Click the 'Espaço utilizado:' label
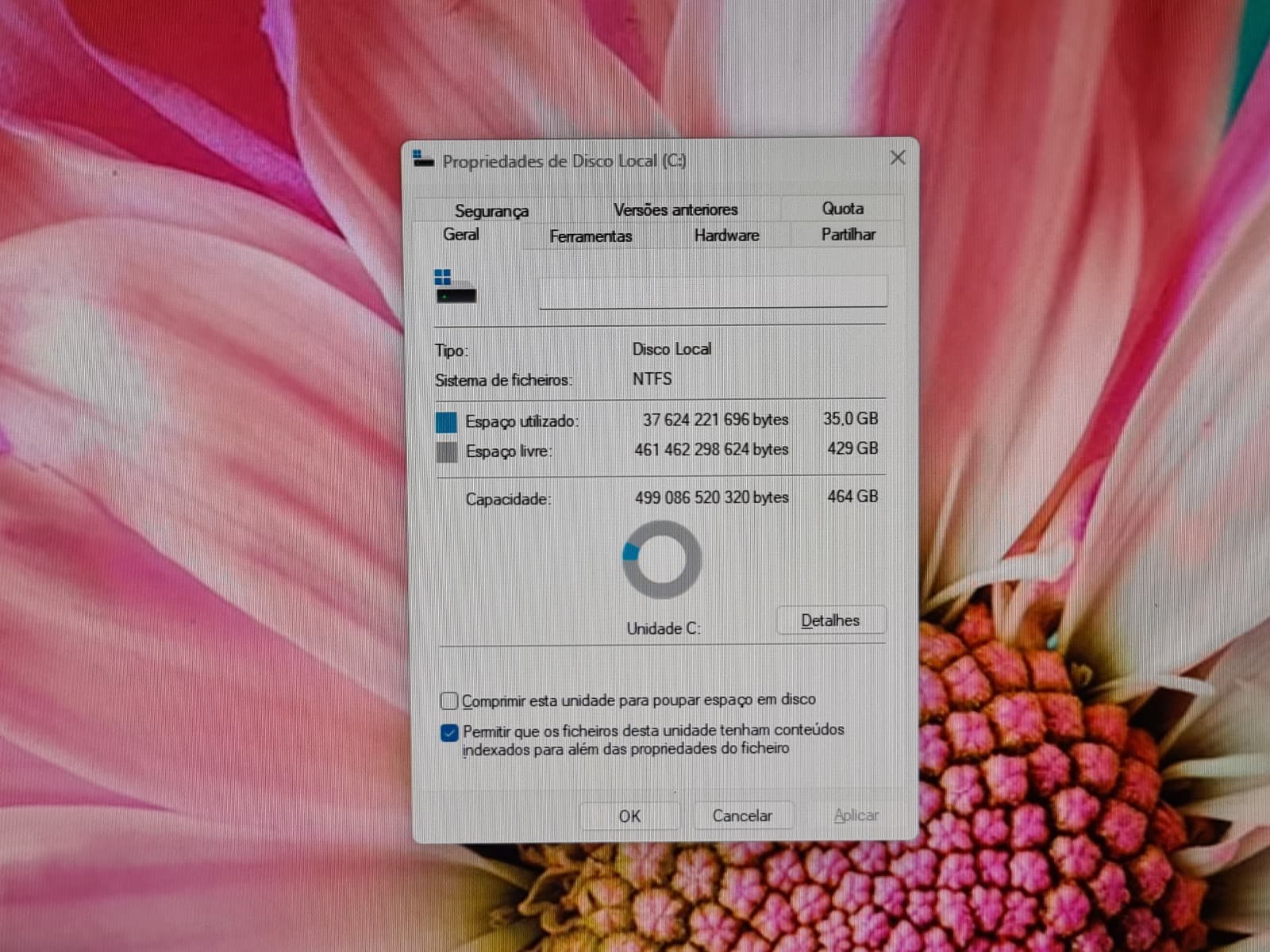Image resolution: width=1270 pixels, height=952 pixels. tap(521, 421)
